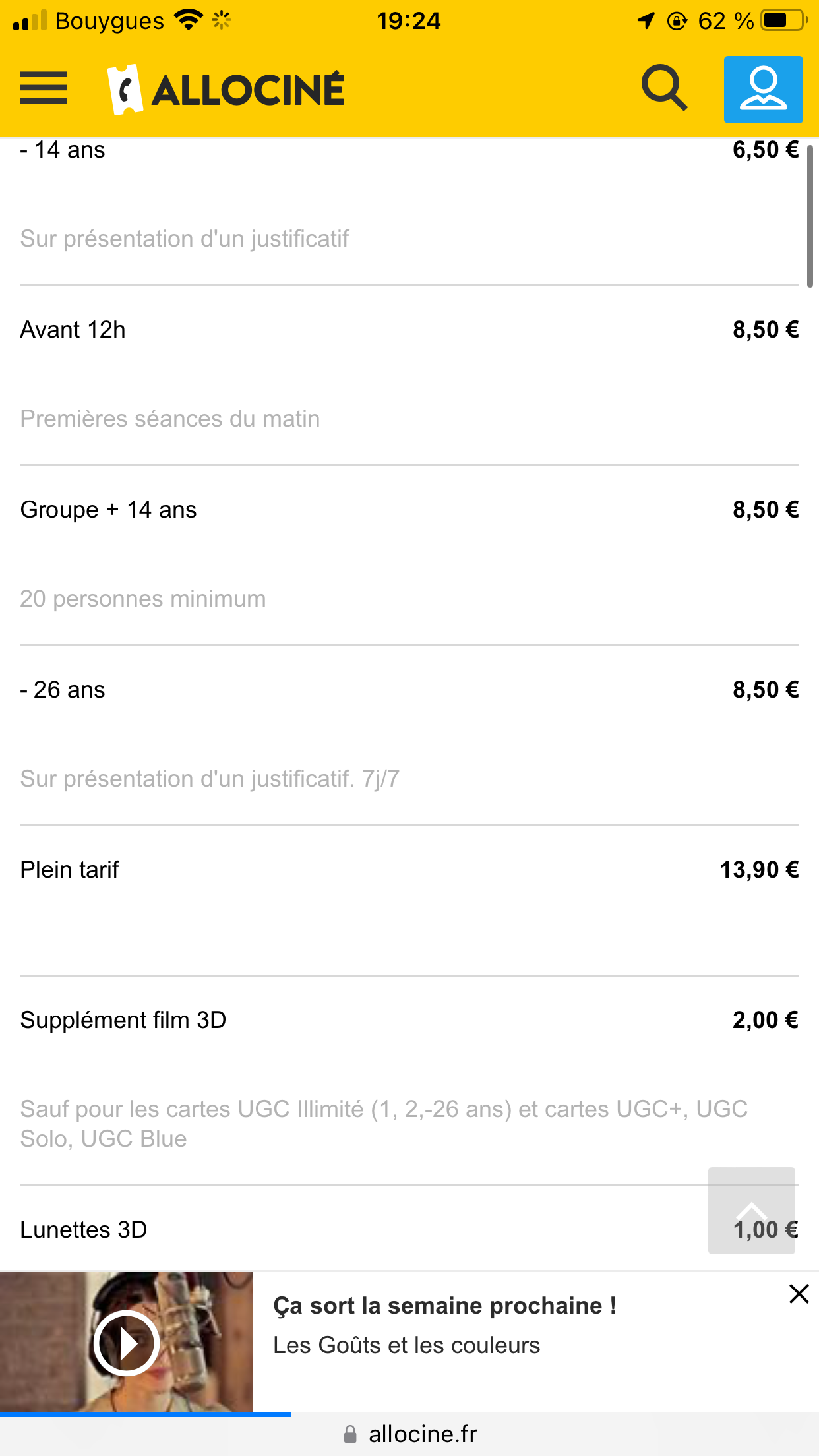Tap the AlloCiné logo
The width and height of the screenshot is (819, 1456).
tap(226, 90)
